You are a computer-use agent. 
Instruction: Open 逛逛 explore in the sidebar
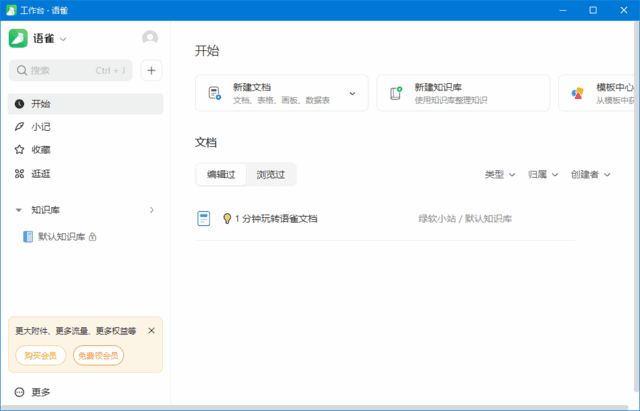(85, 173)
